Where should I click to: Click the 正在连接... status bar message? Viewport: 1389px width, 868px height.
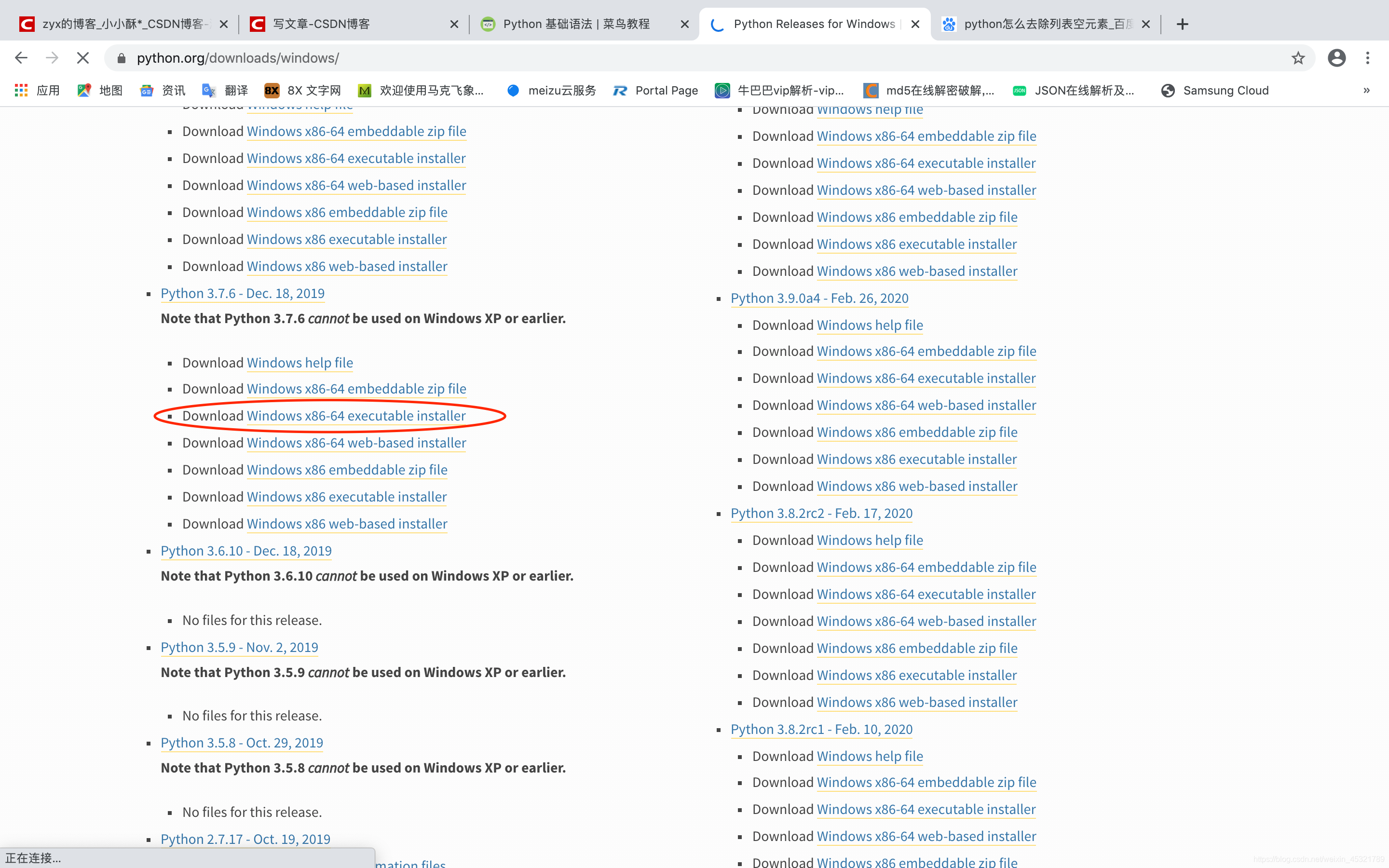point(33,858)
